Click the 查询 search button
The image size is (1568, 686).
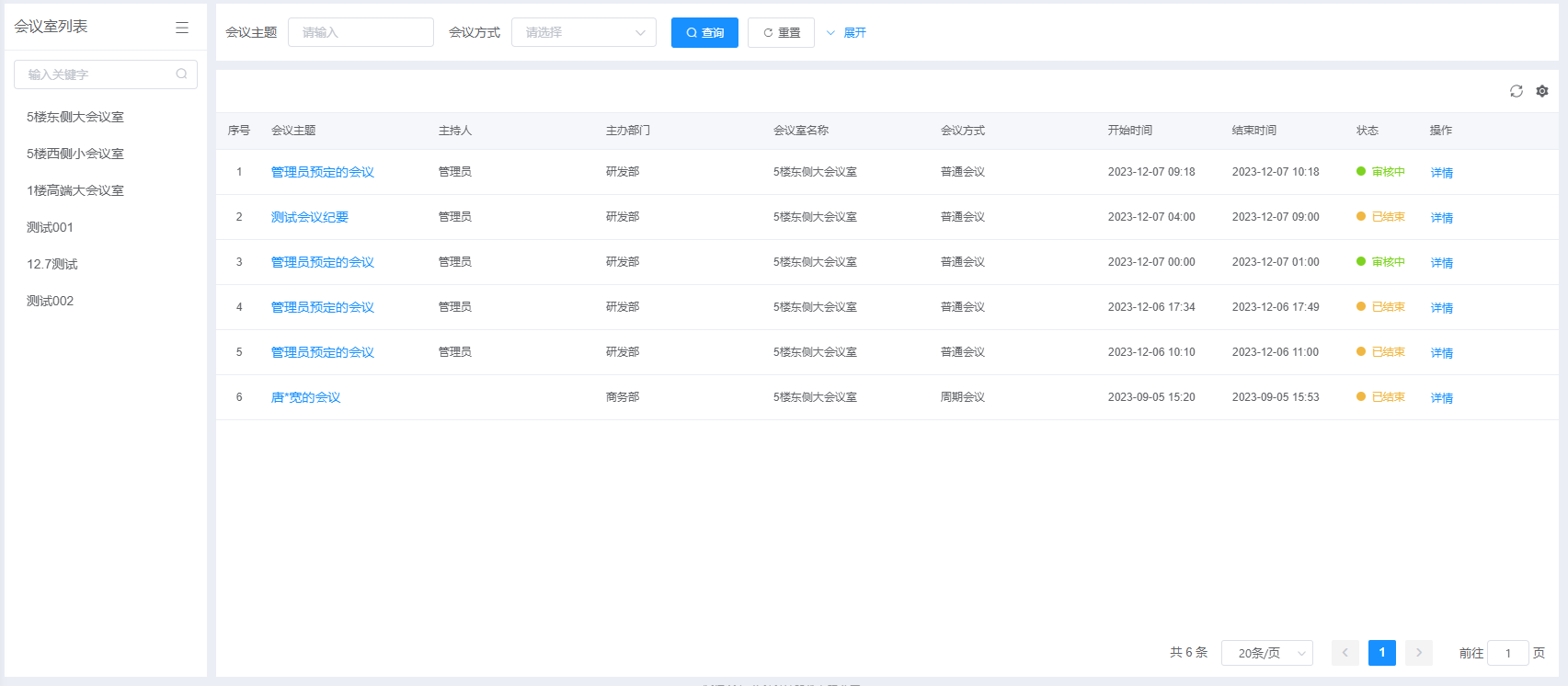pyautogui.click(x=704, y=32)
